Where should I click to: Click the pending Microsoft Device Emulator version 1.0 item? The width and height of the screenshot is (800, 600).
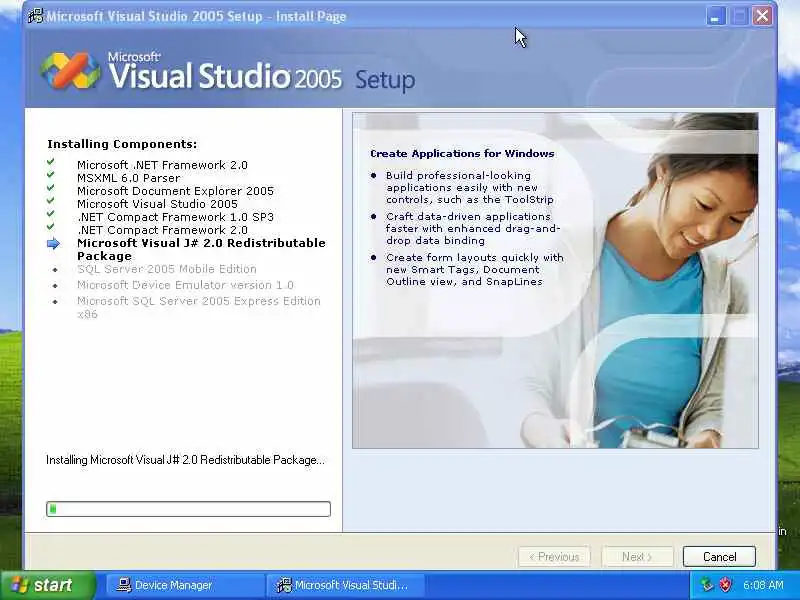pyautogui.click(x=185, y=285)
